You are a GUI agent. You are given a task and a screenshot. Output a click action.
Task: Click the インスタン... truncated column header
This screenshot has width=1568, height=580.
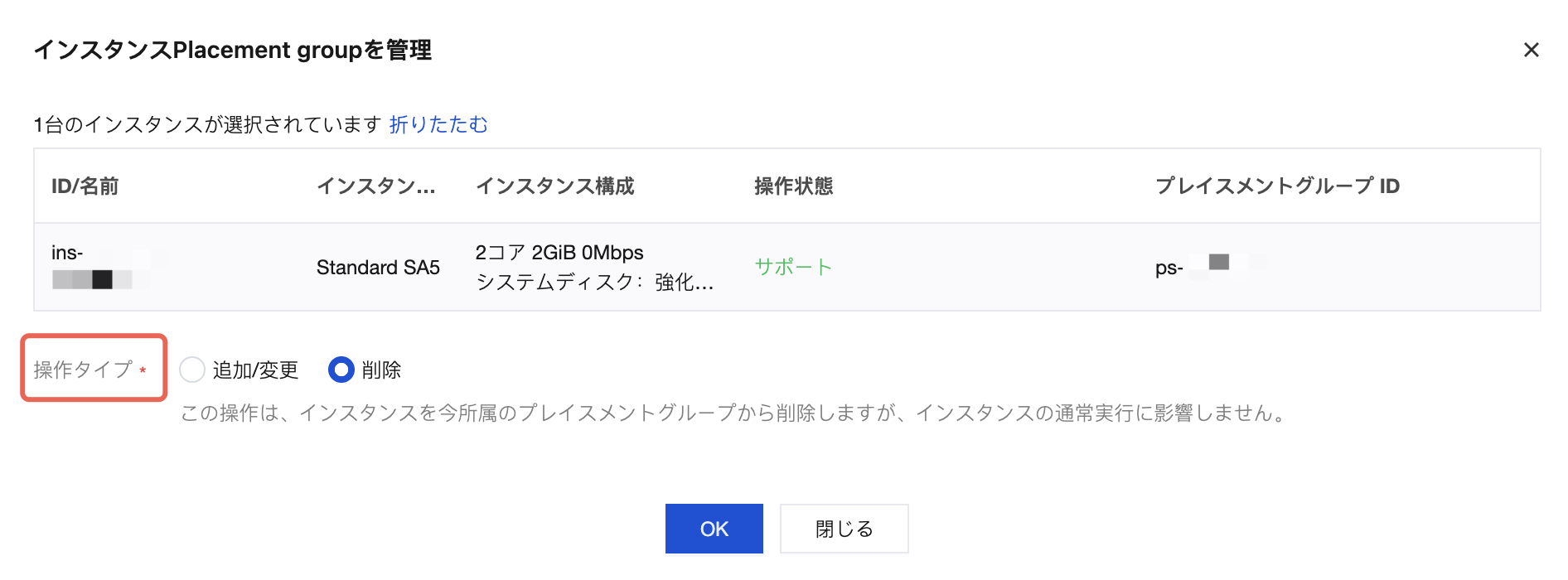(375, 186)
